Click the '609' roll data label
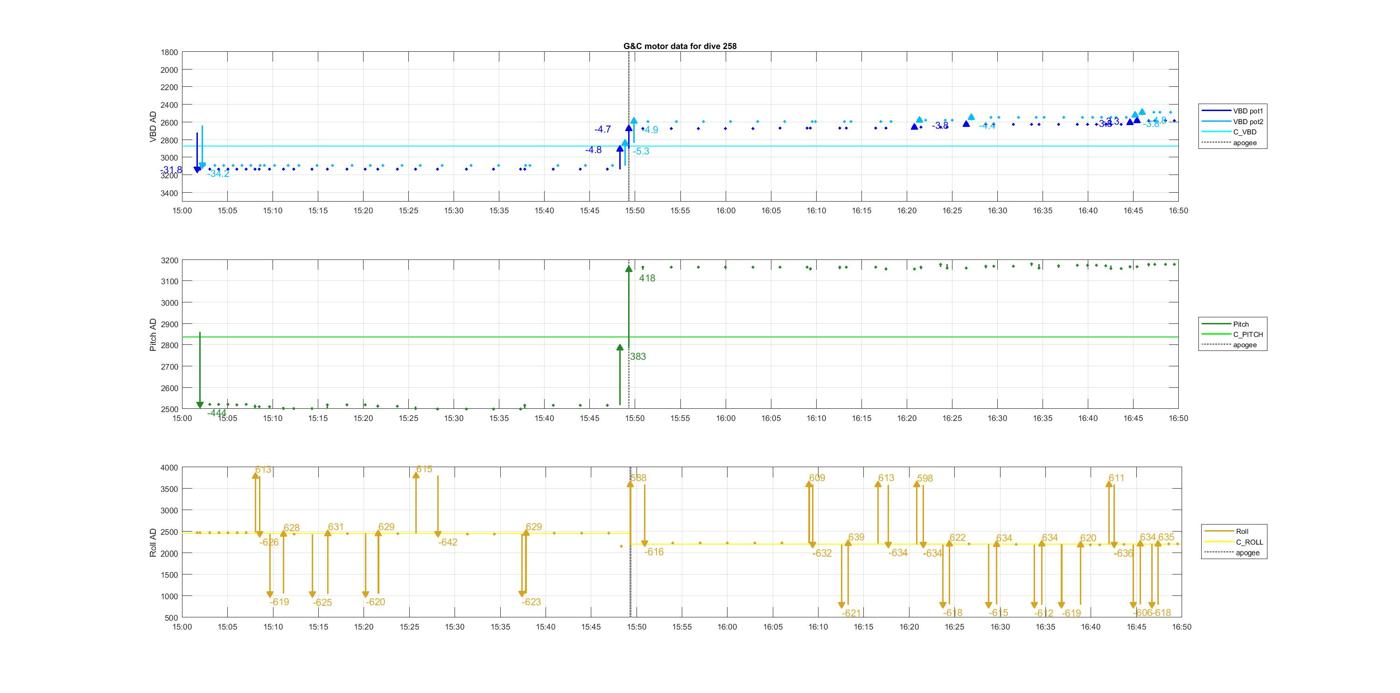The height and width of the screenshot is (693, 1400). 817,478
